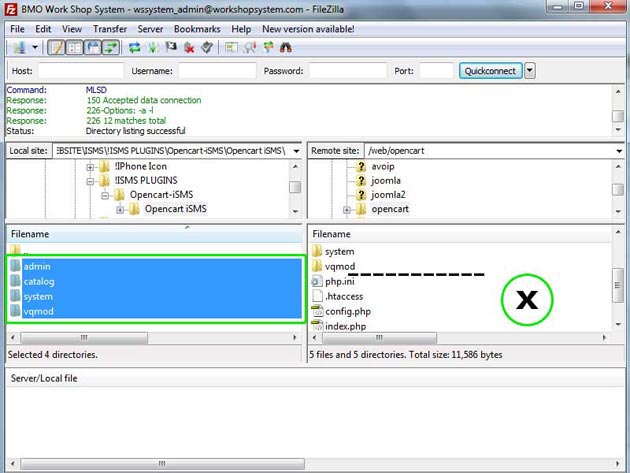The height and width of the screenshot is (473, 630).
Task: Expand remote opencart folder node
Action: pyautogui.click(x=347, y=210)
